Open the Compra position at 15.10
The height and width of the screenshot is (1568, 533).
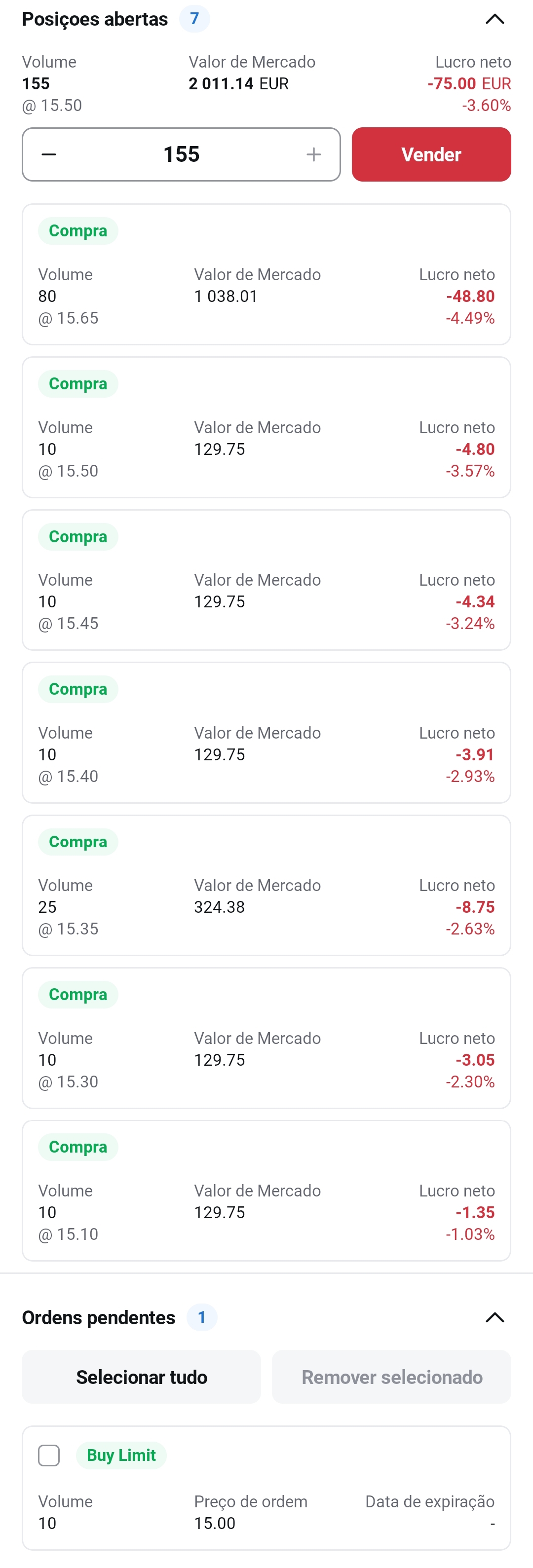266,1191
